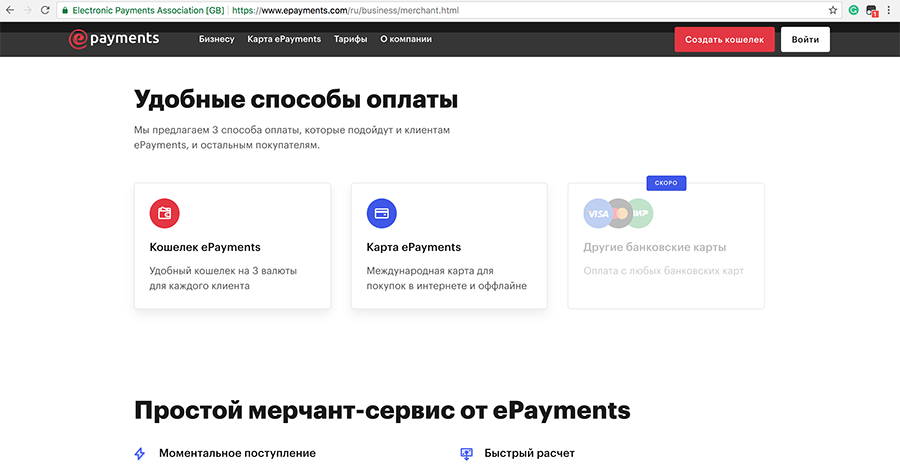Click the Мы предлагаем 3 способа оплаты paragraph
900x465 pixels.
point(292,138)
